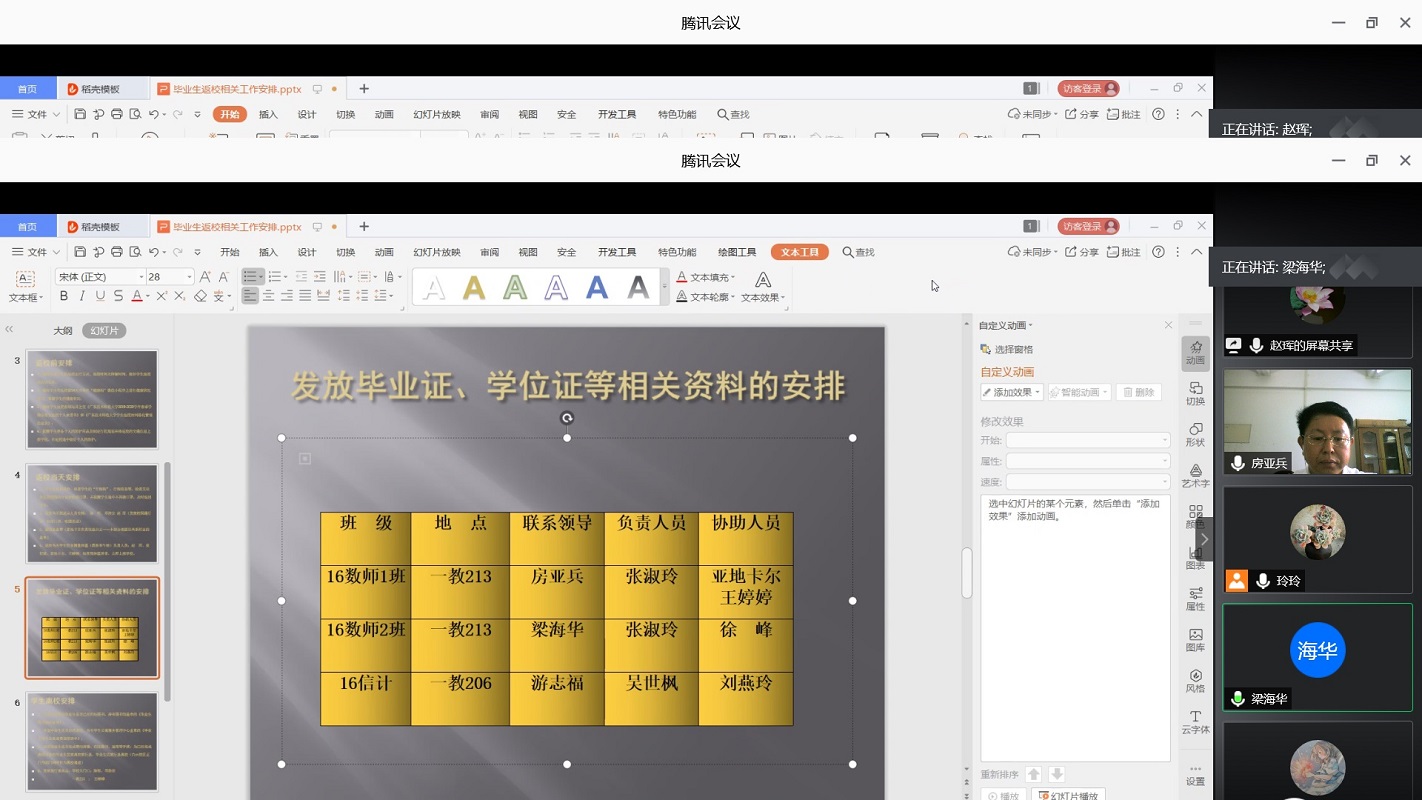Open the 形状 (Shapes) sidebar panel
Screen dimensions: 1422x800
[x=1195, y=435]
